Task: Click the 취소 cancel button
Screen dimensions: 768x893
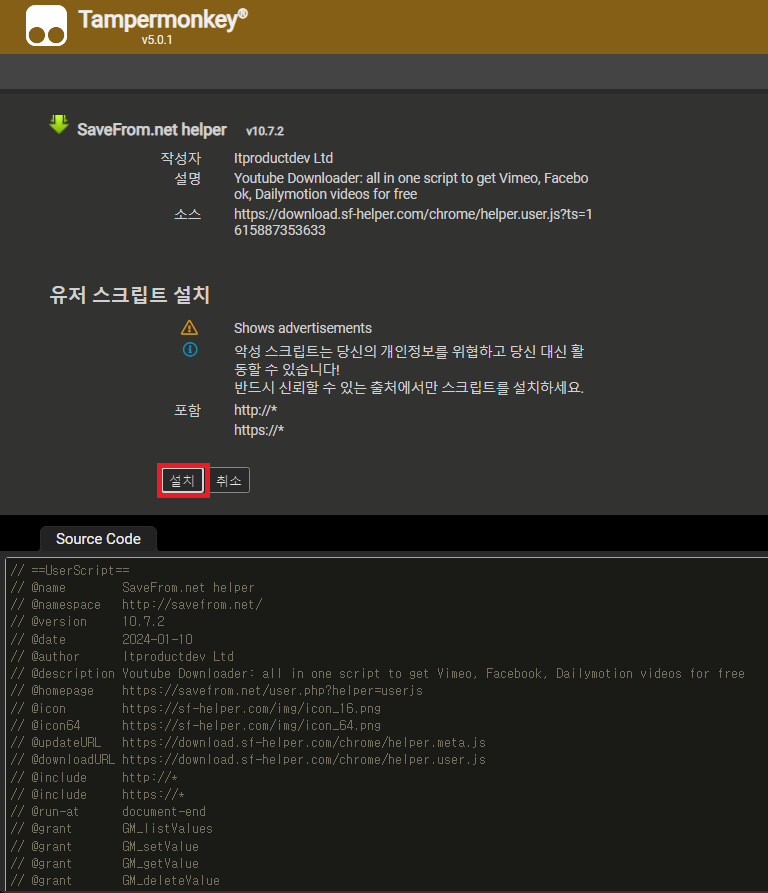Action: click(x=229, y=481)
